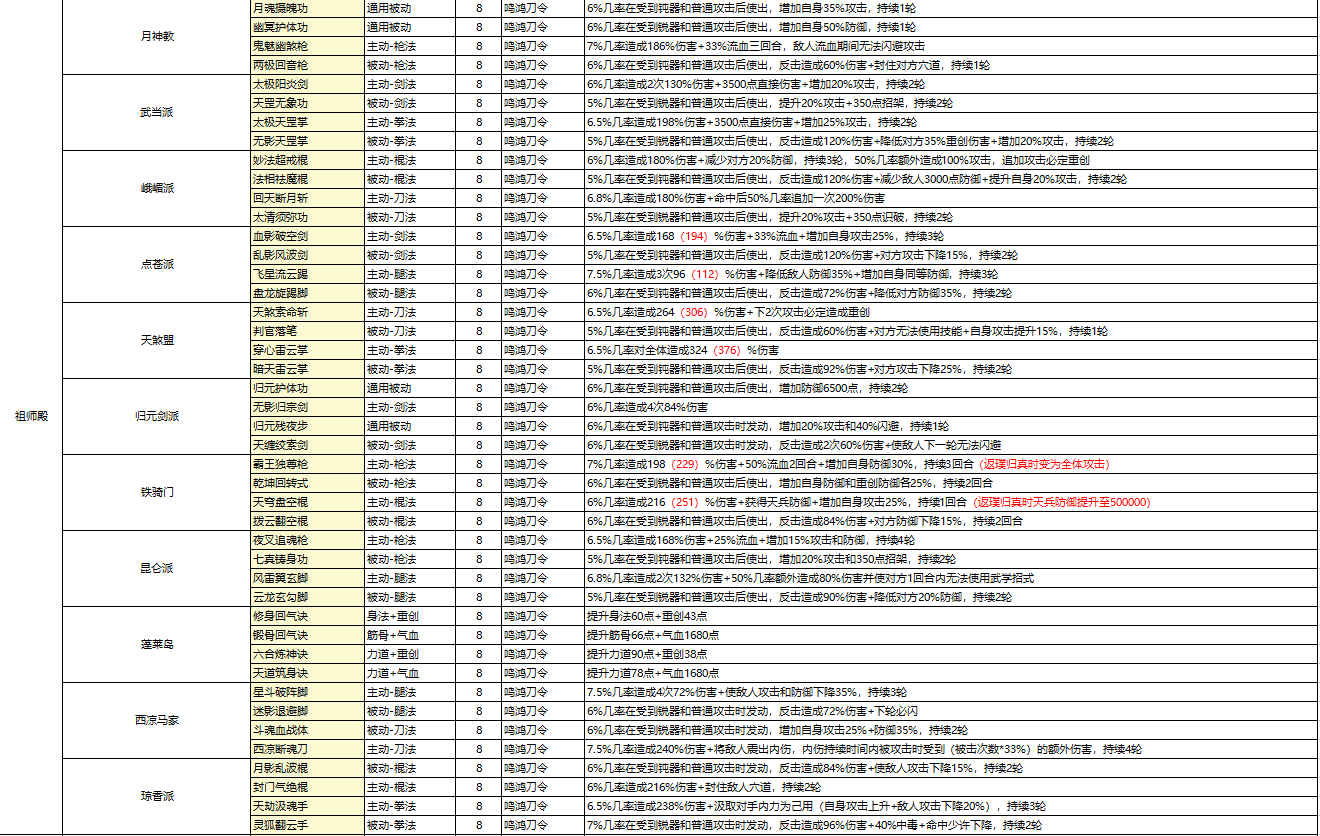The height and width of the screenshot is (836, 1320).
Task: Select the 祖师殿 merged cell
Action: click(x=31, y=416)
